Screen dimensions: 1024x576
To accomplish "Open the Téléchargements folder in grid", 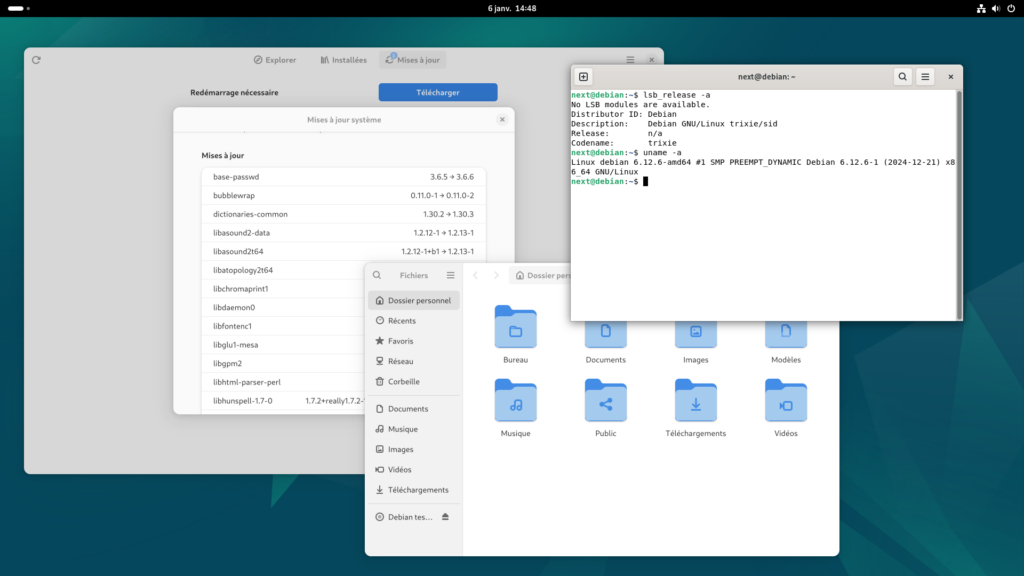I will point(695,400).
